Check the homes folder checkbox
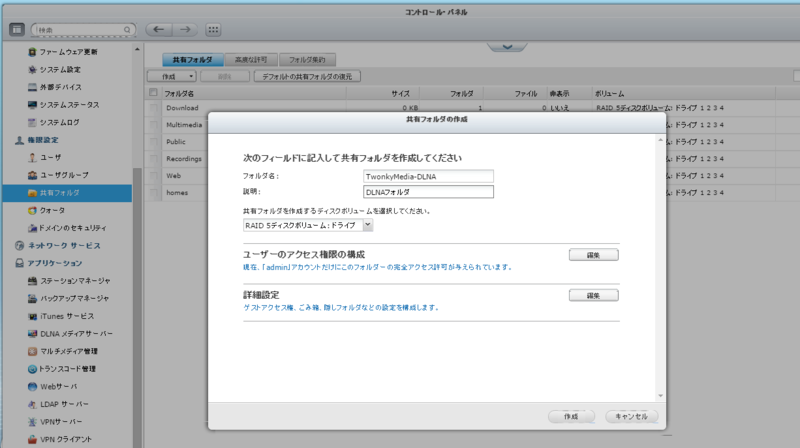800x448 pixels. click(153, 193)
